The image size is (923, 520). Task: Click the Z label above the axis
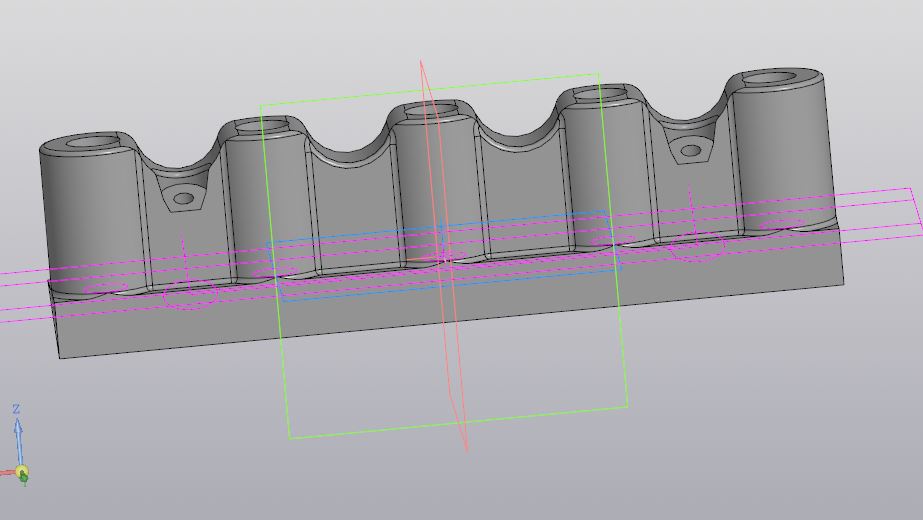point(17,409)
